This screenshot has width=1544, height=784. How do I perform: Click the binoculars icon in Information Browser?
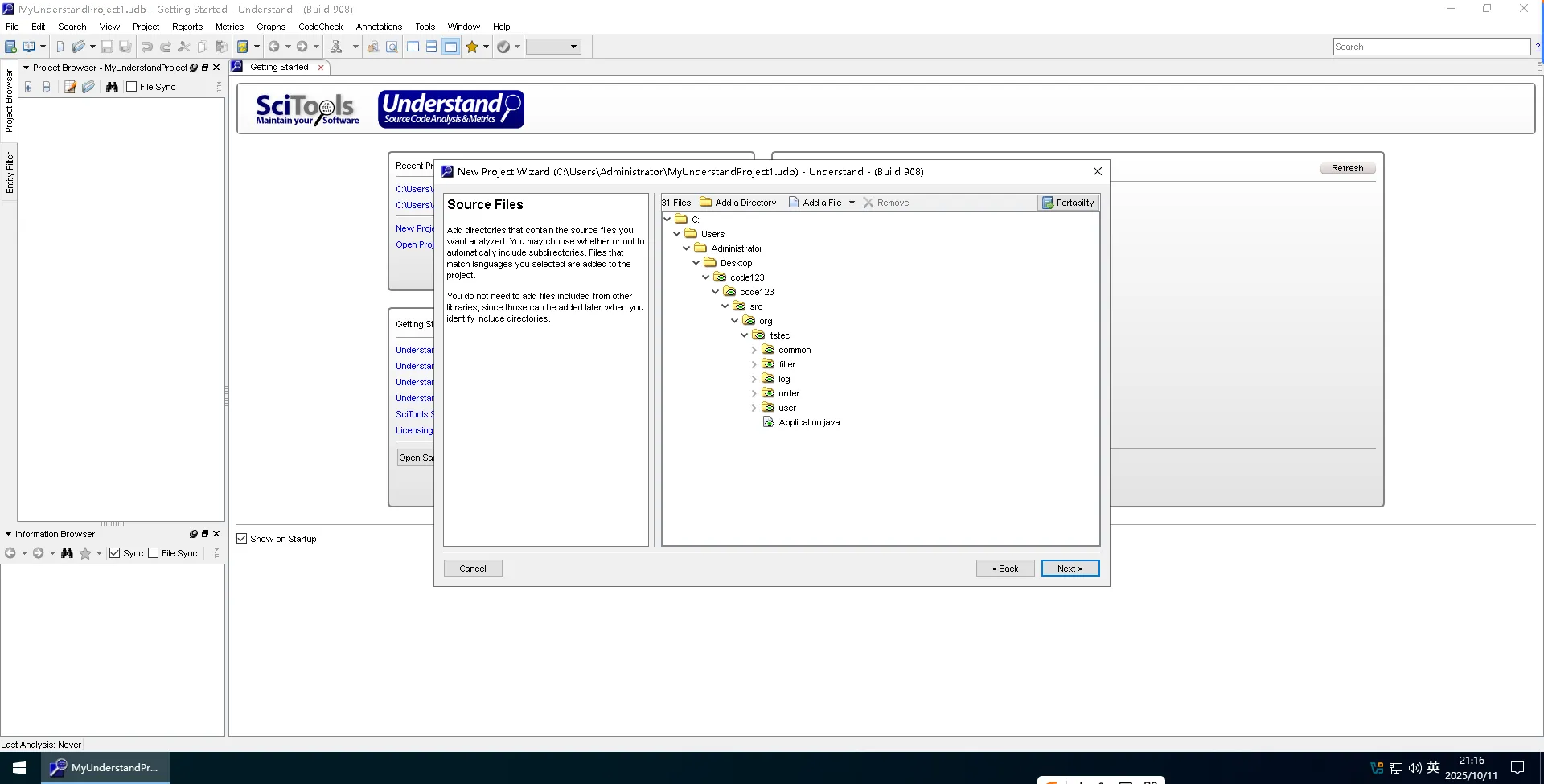click(x=67, y=553)
